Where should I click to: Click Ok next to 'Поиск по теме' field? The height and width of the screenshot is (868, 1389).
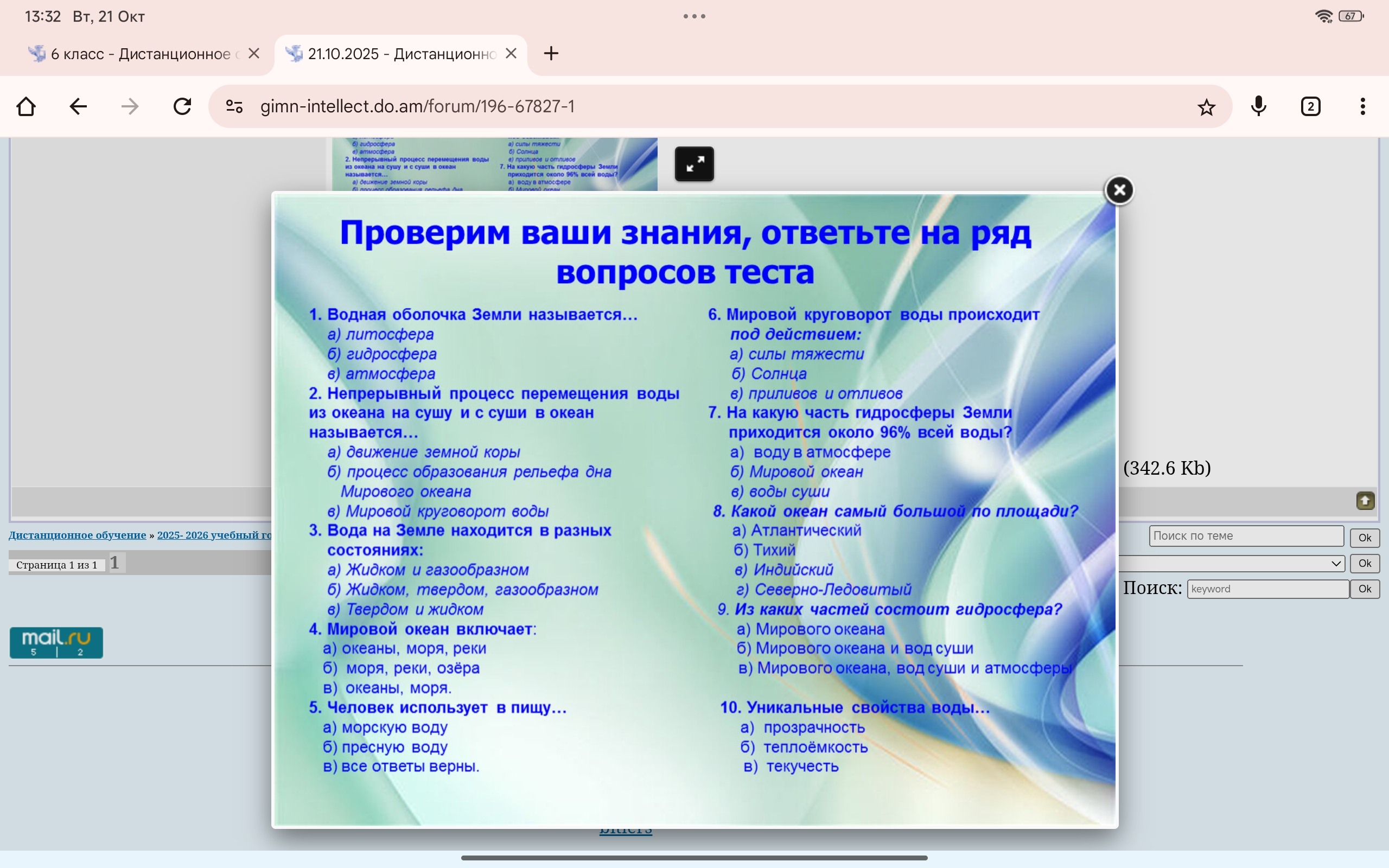(x=1365, y=538)
